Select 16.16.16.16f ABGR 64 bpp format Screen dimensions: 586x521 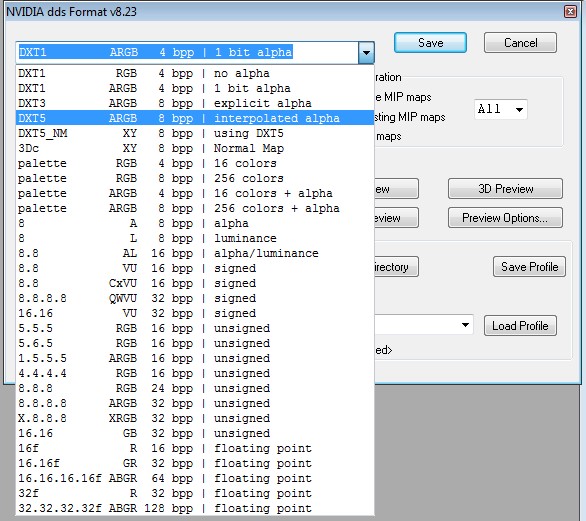195,478
